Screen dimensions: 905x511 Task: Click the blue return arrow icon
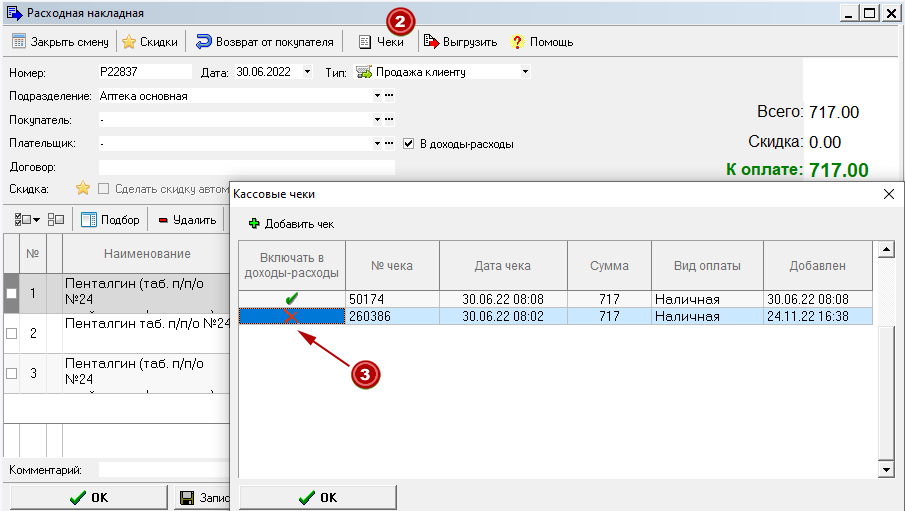[x=204, y=42]
